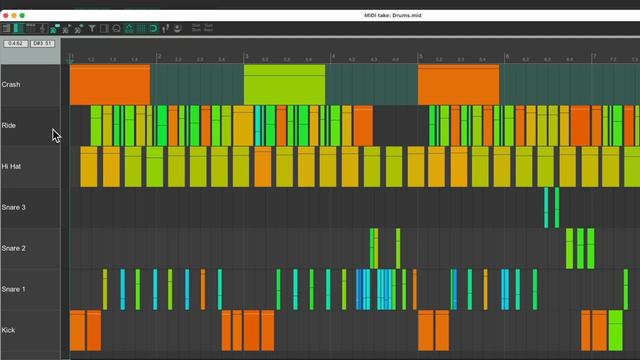The width and height of the screenshot is (640, 360).
Task: Open the filter events funnel icon
Action: click(92, 28)
